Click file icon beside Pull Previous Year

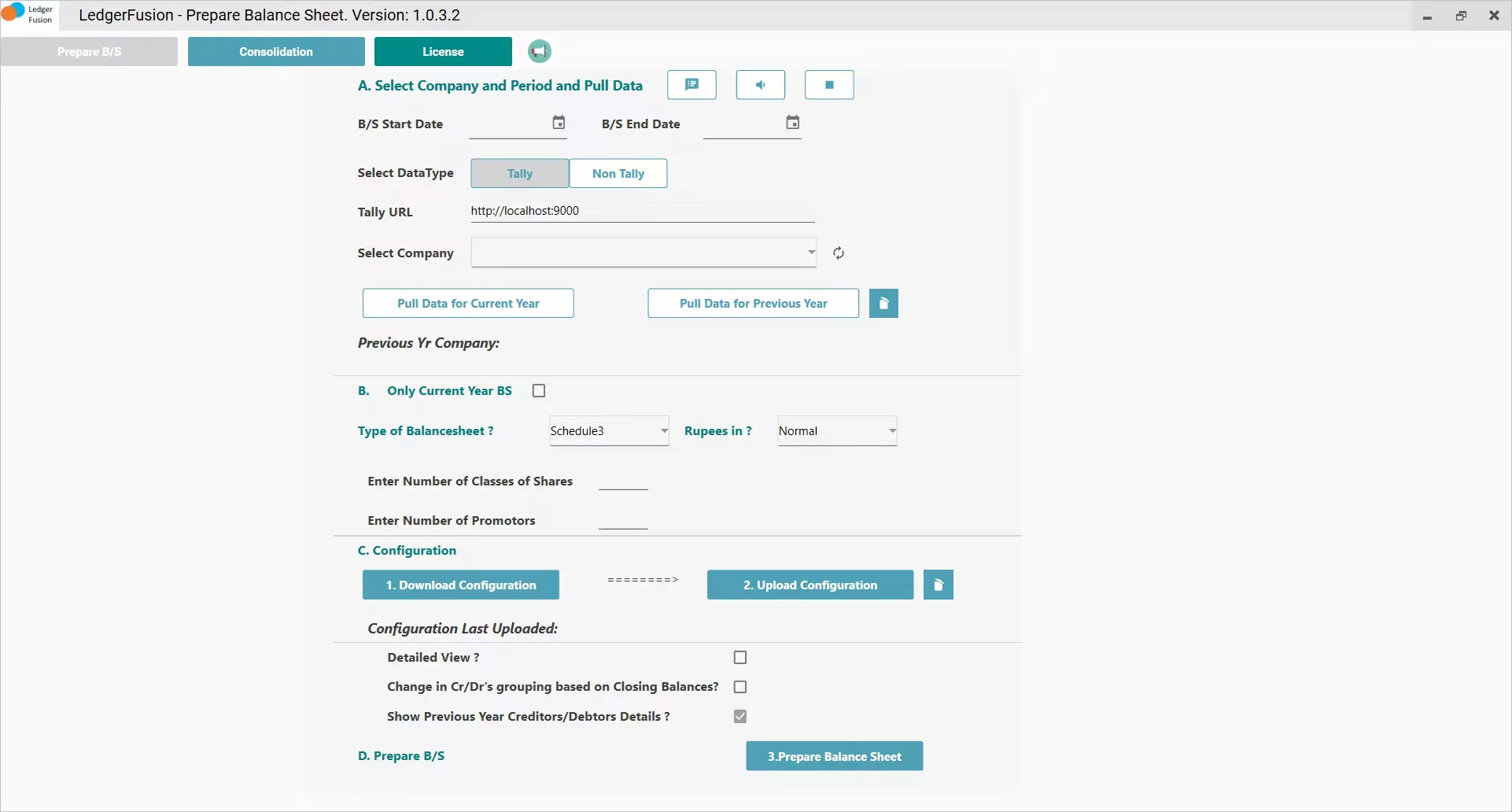point(883,303)
